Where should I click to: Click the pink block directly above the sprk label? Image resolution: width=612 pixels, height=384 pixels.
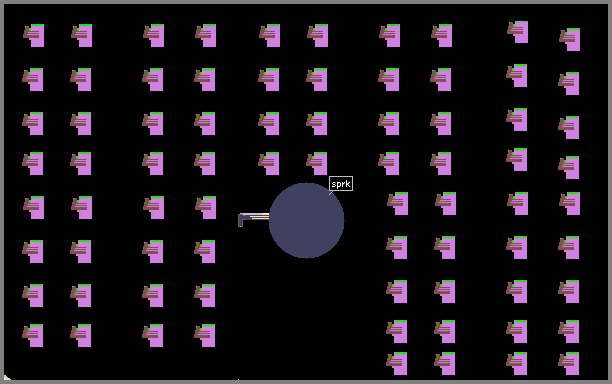coord(317,163)
